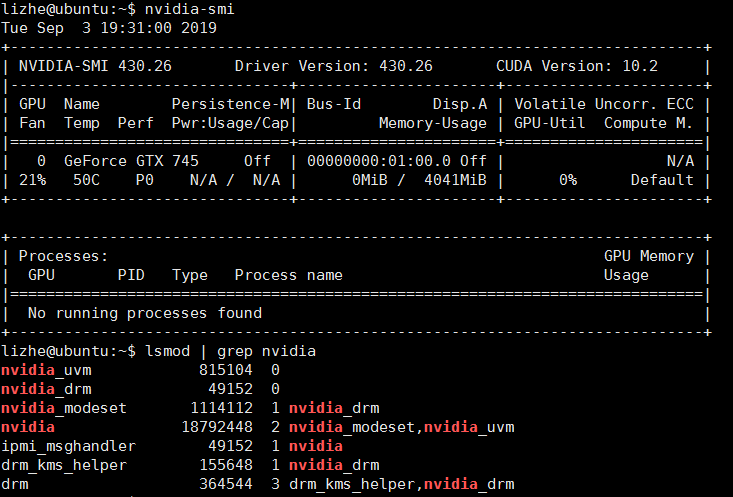Click performance state 'P0'

[145, 180]
